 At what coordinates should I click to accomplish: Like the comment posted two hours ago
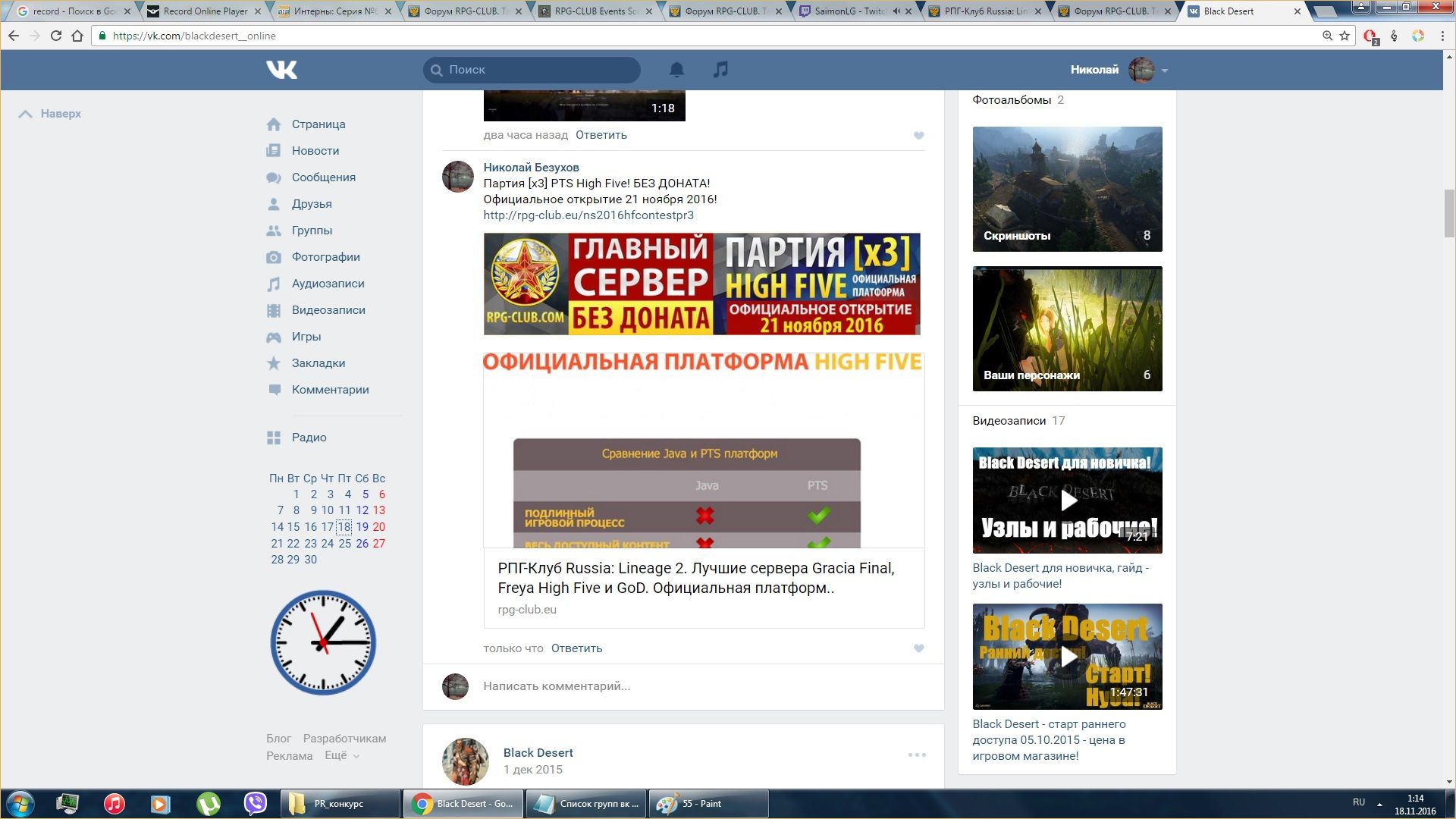point(918,136)
